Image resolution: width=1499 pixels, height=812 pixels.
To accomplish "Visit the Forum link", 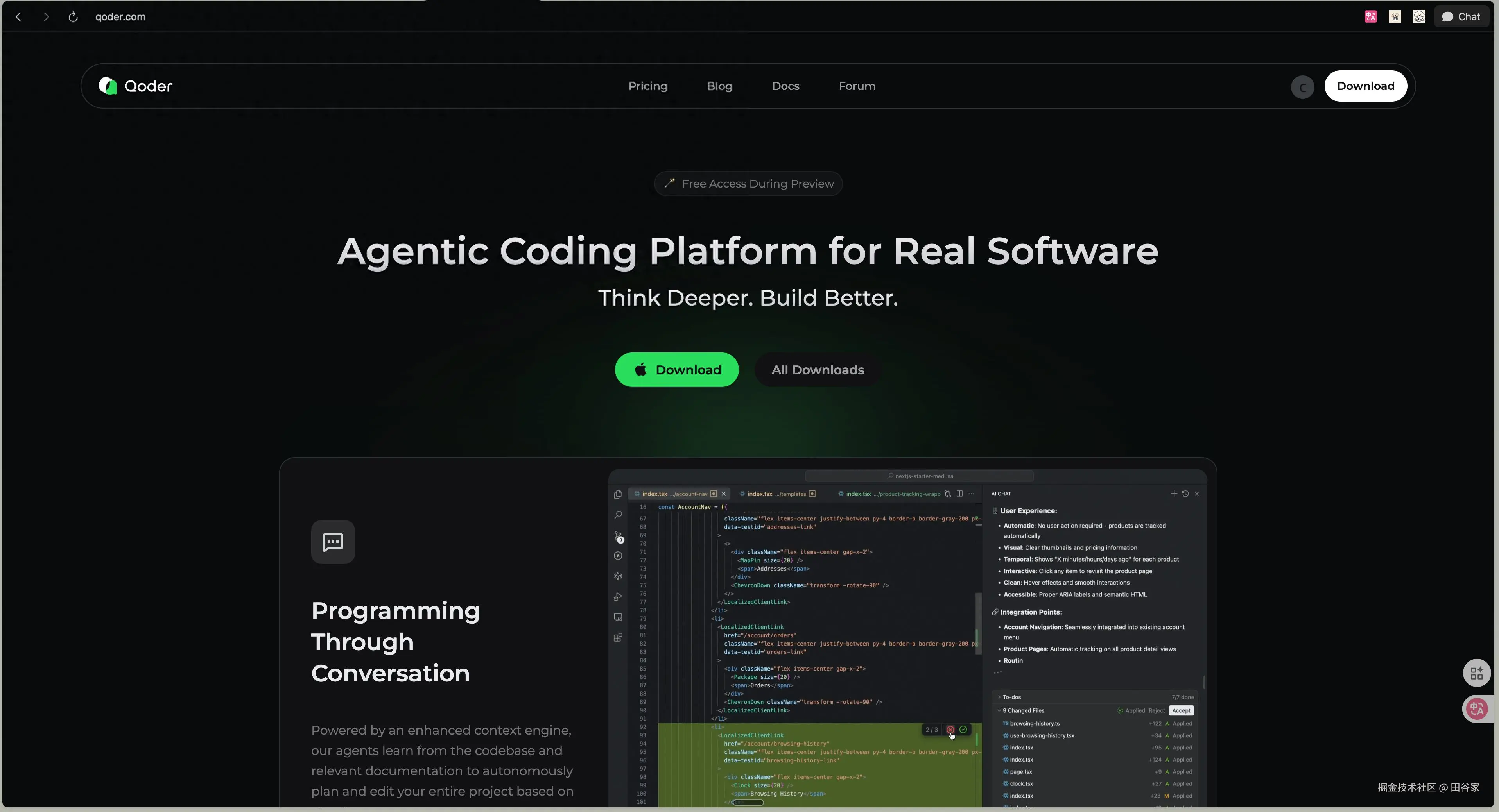I will pyautogui.click(x=857, y=86).
